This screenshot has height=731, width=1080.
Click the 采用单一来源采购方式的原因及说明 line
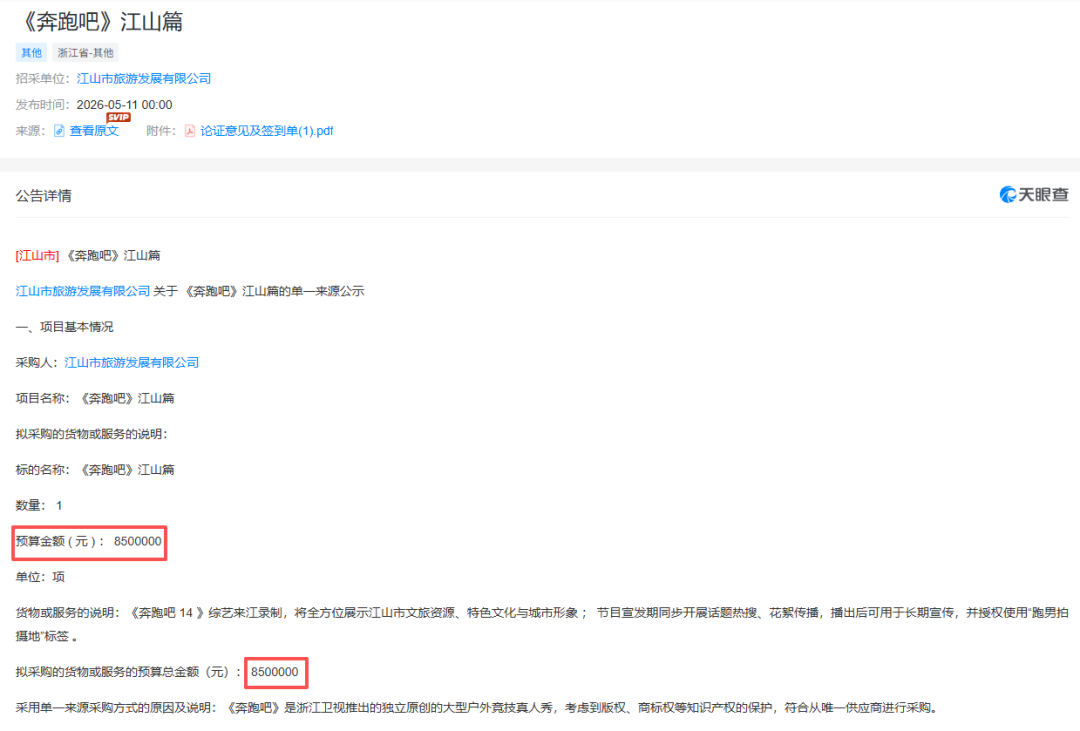(x=477, y=708)
